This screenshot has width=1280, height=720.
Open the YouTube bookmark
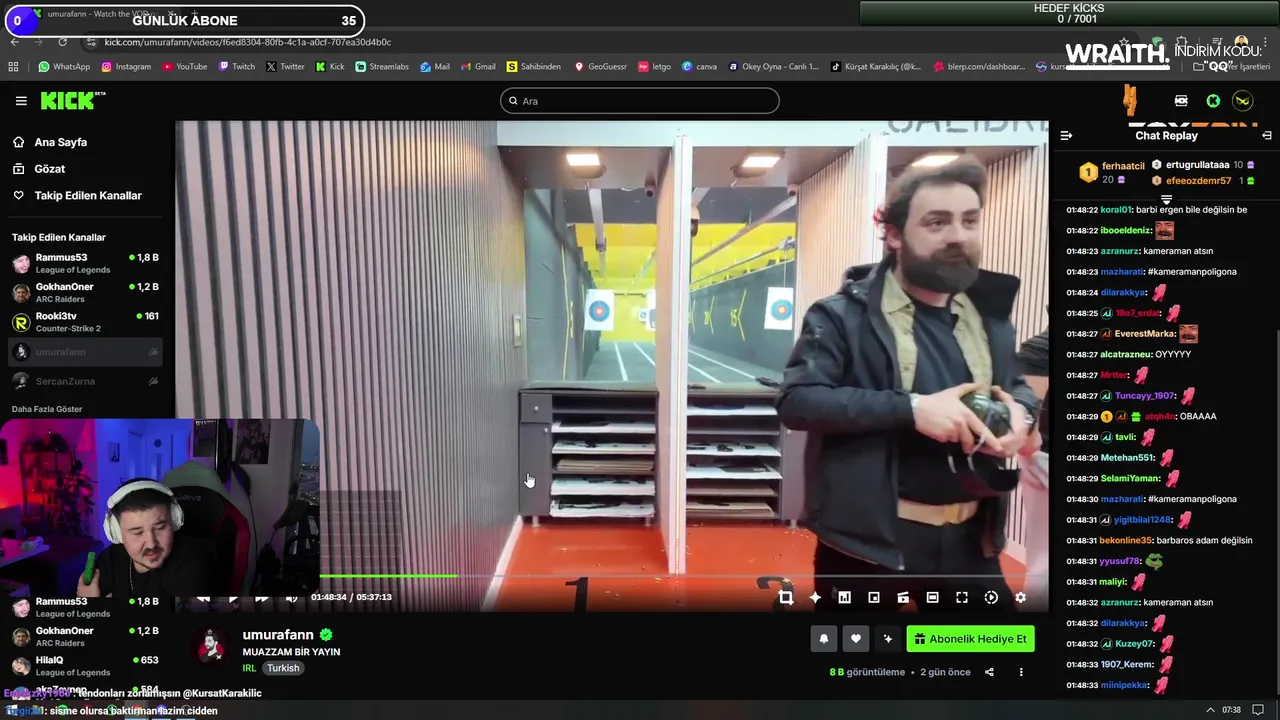[185, 67]
